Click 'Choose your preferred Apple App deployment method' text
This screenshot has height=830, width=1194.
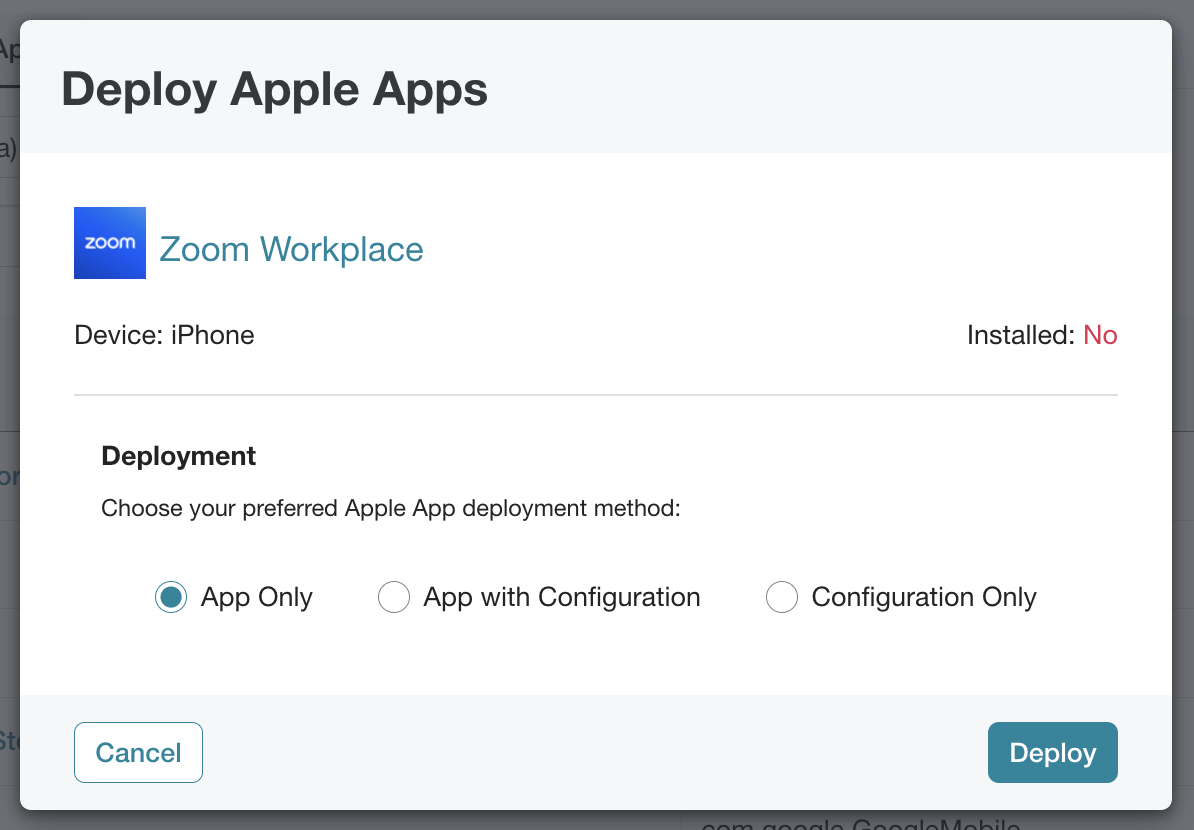[x=391, y=508]
